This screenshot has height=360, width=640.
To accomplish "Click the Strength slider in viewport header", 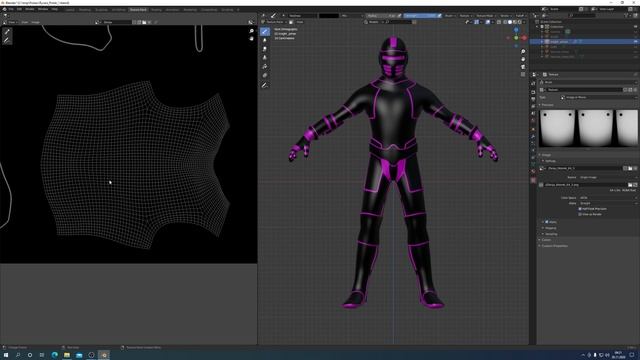I will click(420, 16).
